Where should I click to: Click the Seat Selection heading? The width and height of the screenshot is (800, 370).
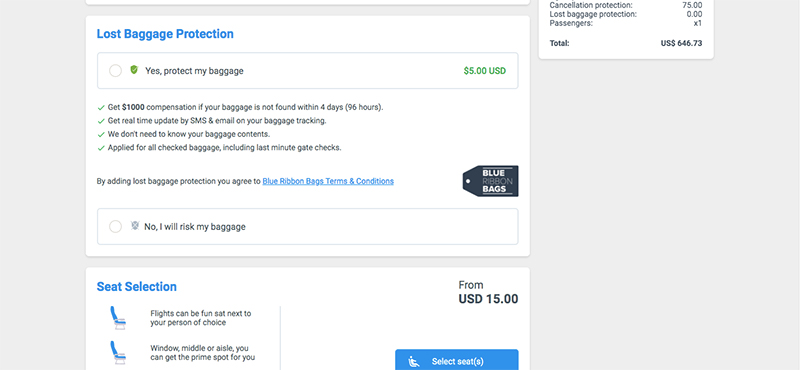(x=137, y=287)
